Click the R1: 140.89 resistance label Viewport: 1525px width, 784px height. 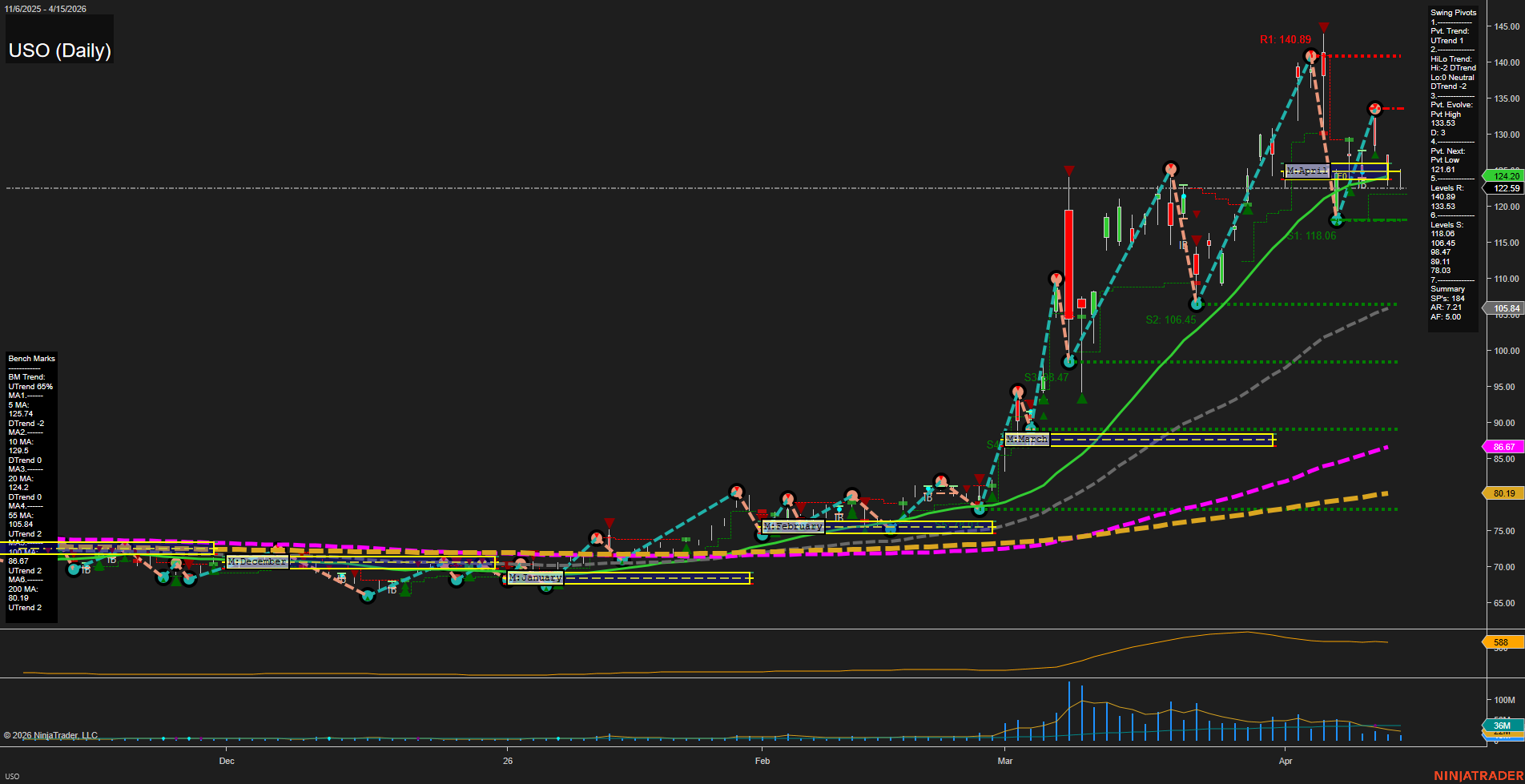[x=1285, y=39]
